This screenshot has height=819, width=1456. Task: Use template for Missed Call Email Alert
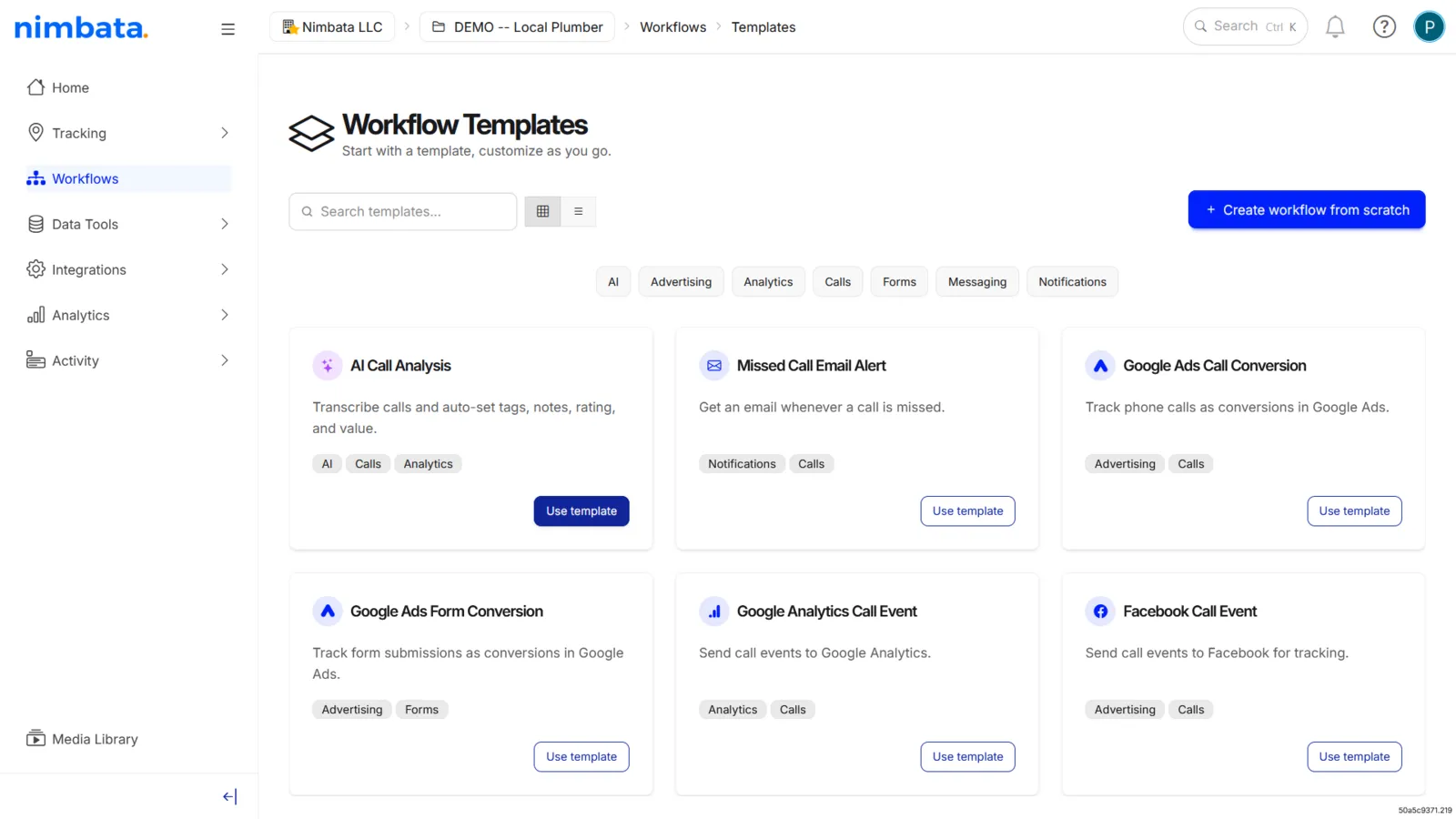967,511
